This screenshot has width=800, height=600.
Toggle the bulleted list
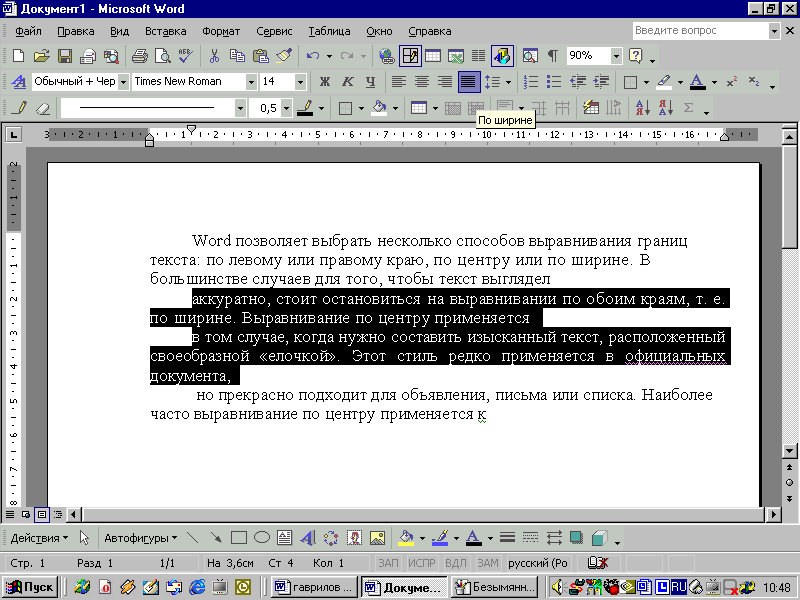tap(554, 82)
